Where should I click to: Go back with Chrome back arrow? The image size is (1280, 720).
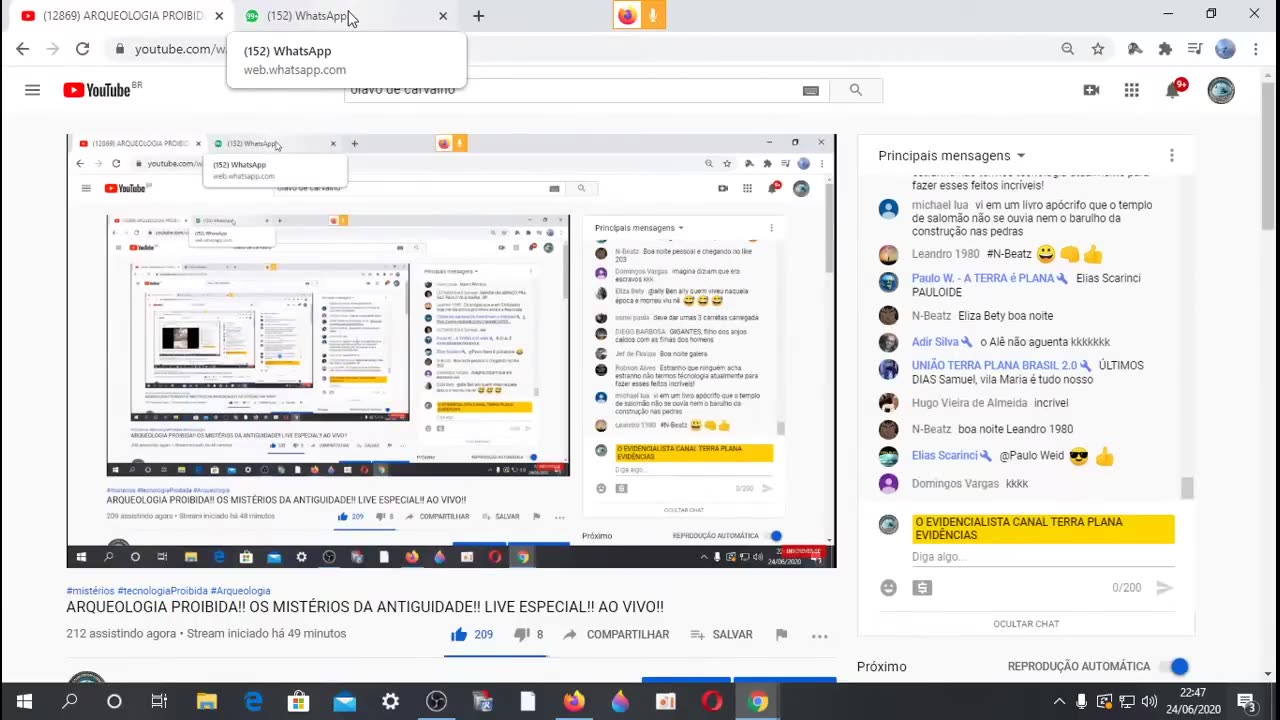pyautogui.click(x=22, y=48)
